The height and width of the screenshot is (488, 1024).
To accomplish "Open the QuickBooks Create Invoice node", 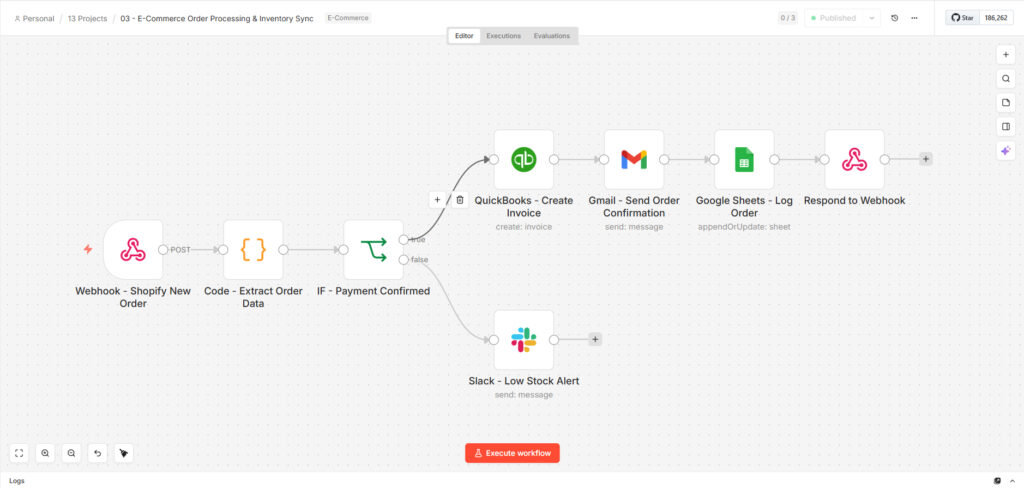I will (524, 159).
